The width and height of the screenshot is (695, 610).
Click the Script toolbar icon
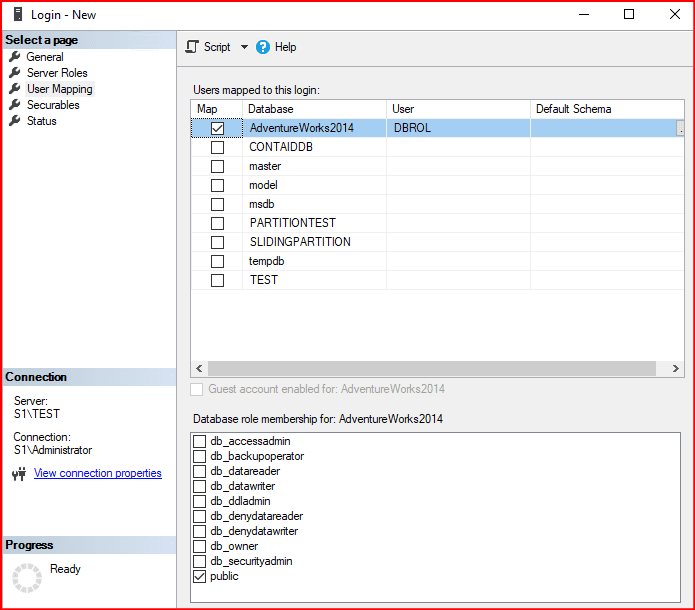193,47
